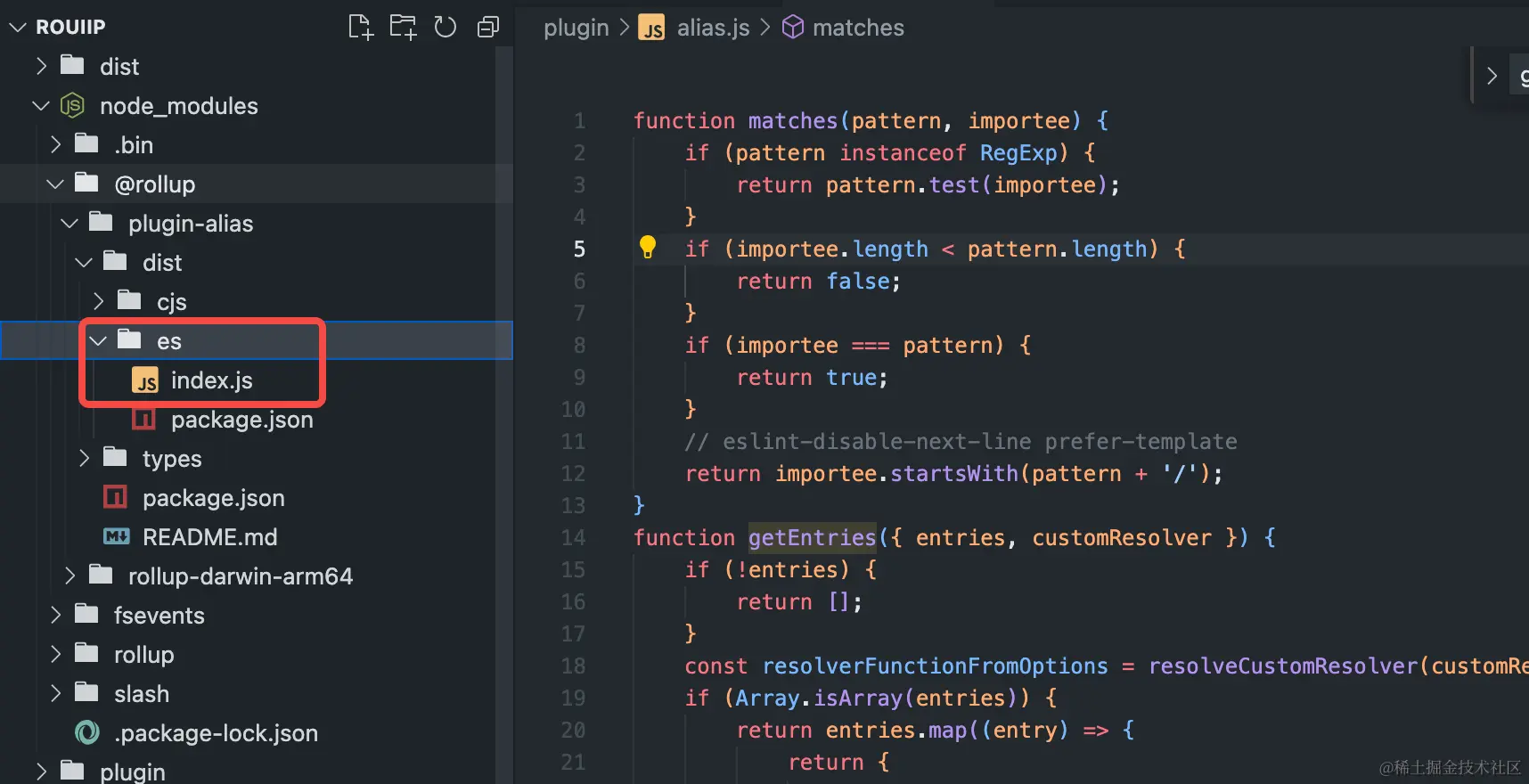This screenshot has height=784, width=1529.
Task: Create a new folder in Explorer
Action: tap(403, 28)
